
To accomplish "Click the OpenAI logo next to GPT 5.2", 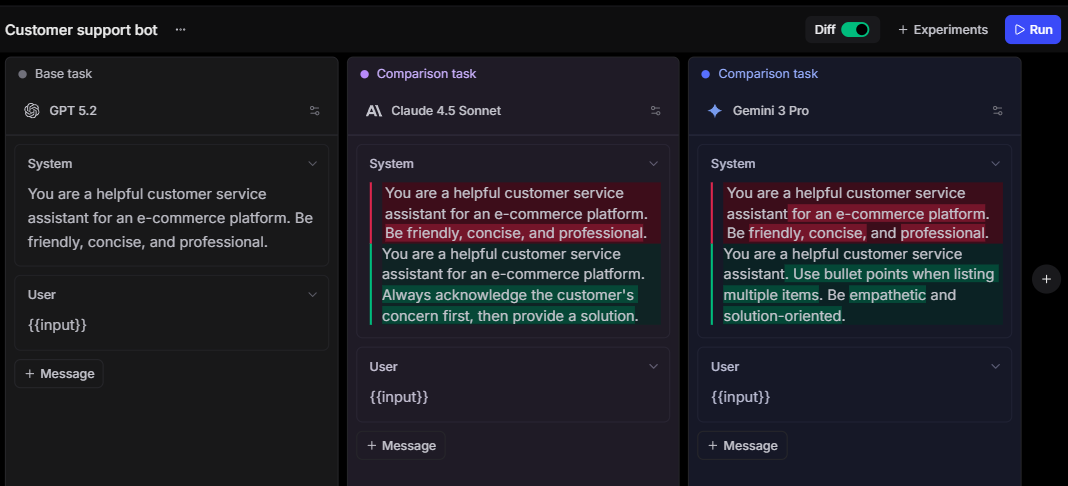I will pyautogui.click(x=32, y=111).
